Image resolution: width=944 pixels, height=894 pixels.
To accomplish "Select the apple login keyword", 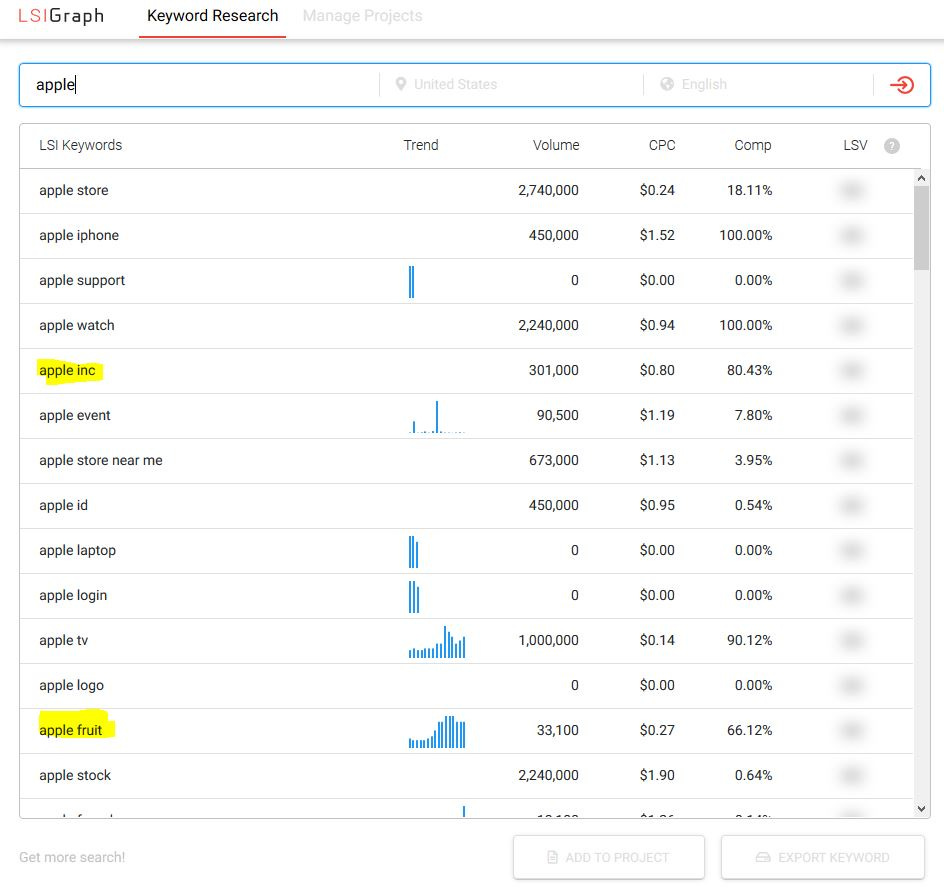I will [x=73, y=595].
